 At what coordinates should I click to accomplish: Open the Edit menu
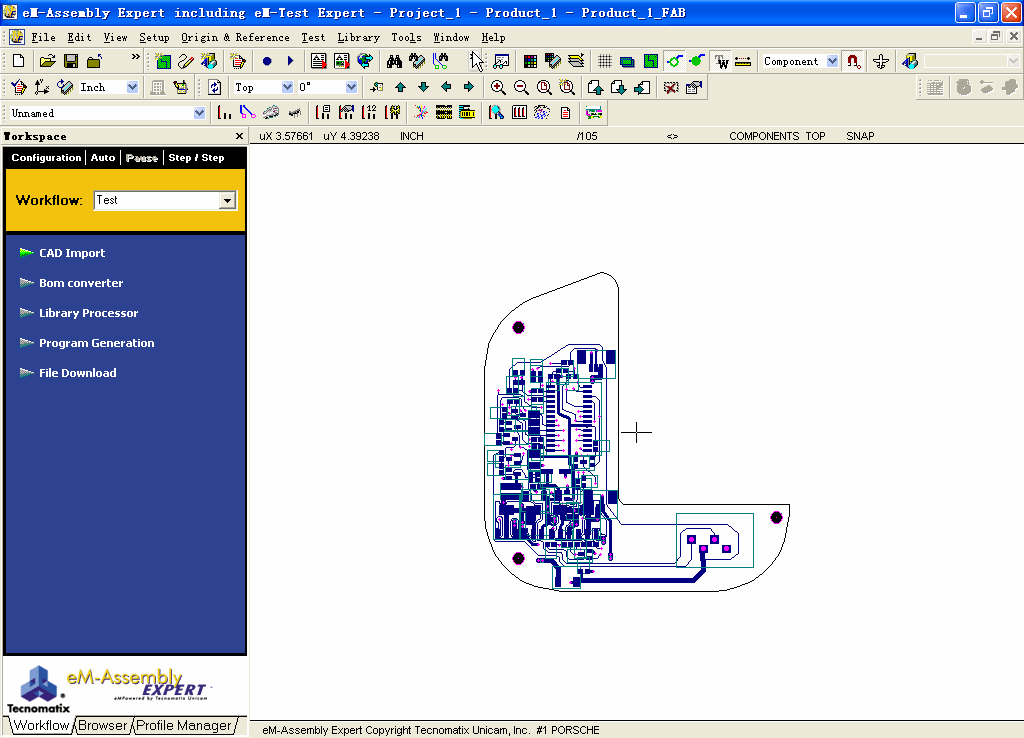pyautogui.click(x=79, y=37)
